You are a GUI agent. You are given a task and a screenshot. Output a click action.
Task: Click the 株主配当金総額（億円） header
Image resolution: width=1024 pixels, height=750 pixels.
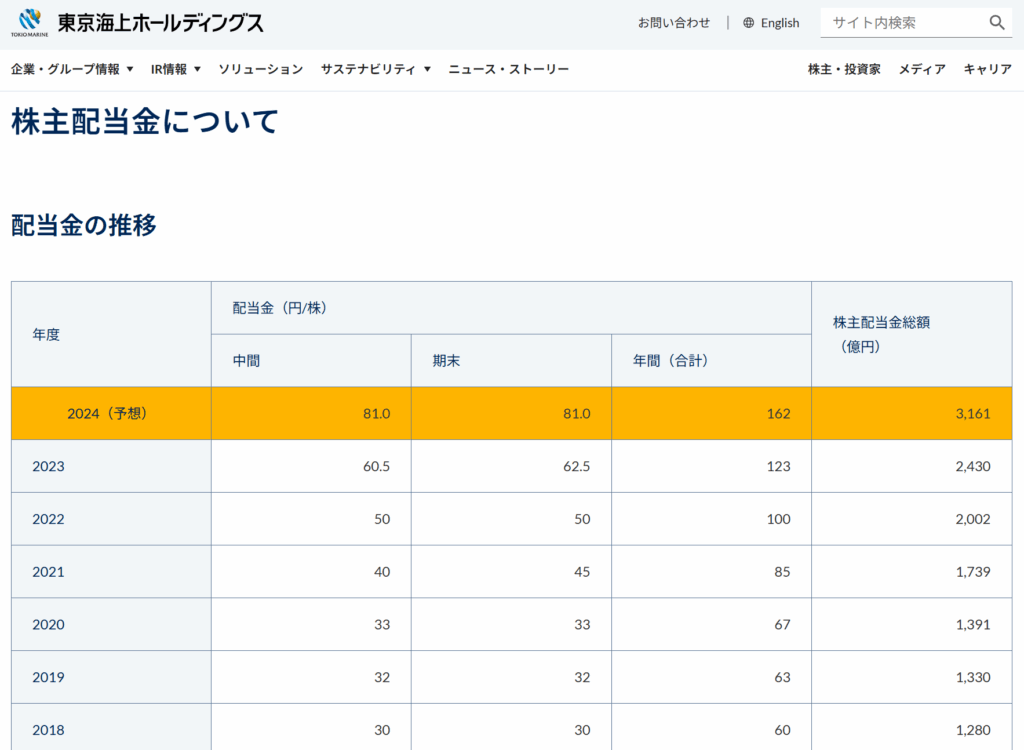[x=912, y=334]
